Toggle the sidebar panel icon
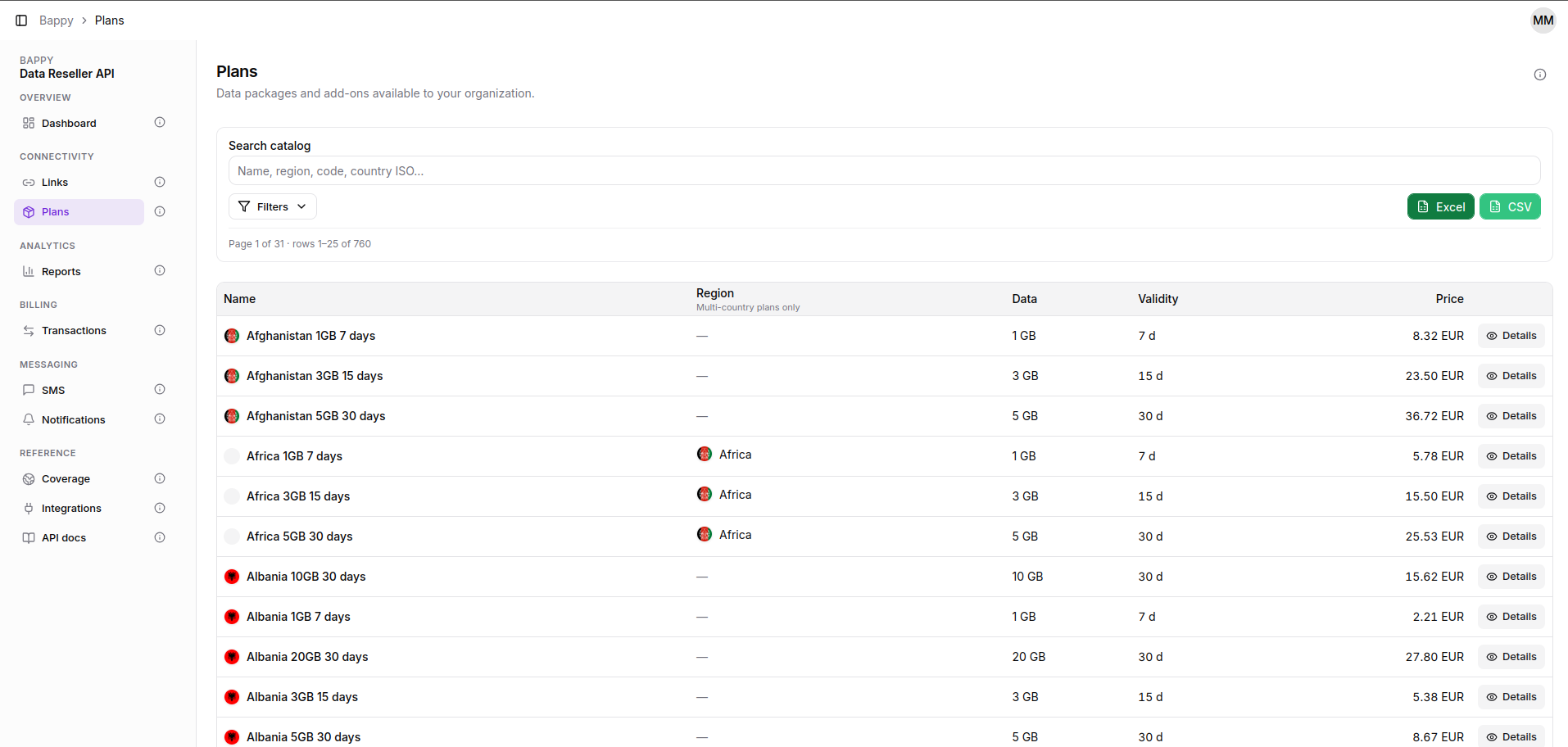This screenshot has width=1568, height=747. tap(21, 20)
